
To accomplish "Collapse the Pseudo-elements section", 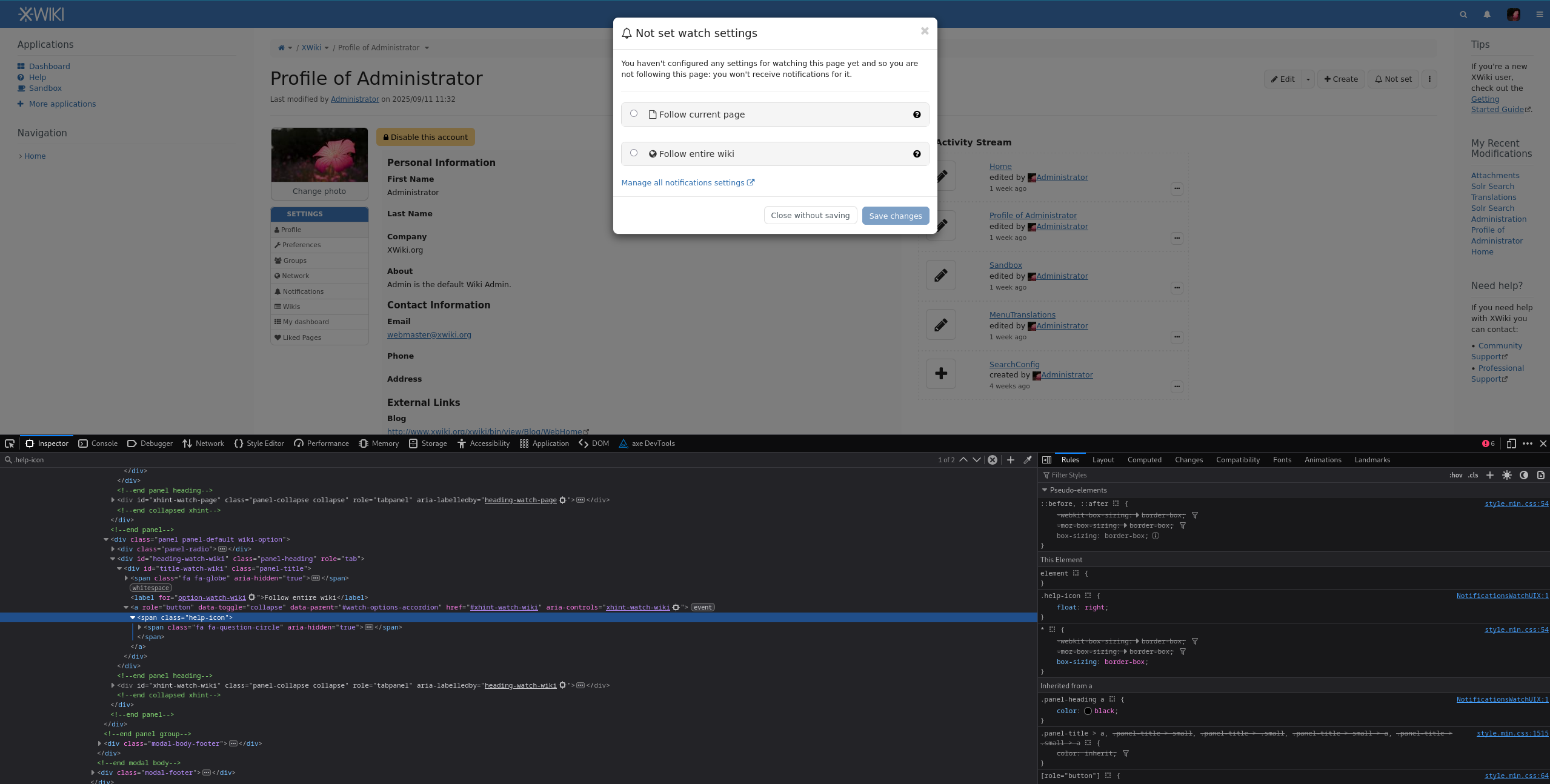I will 1045,490.
